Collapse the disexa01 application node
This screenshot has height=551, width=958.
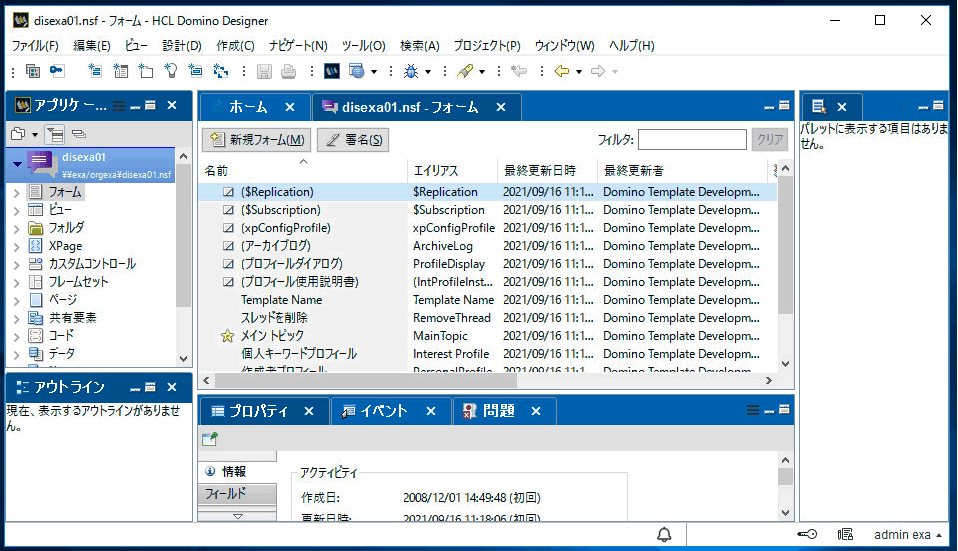(17, 164)
